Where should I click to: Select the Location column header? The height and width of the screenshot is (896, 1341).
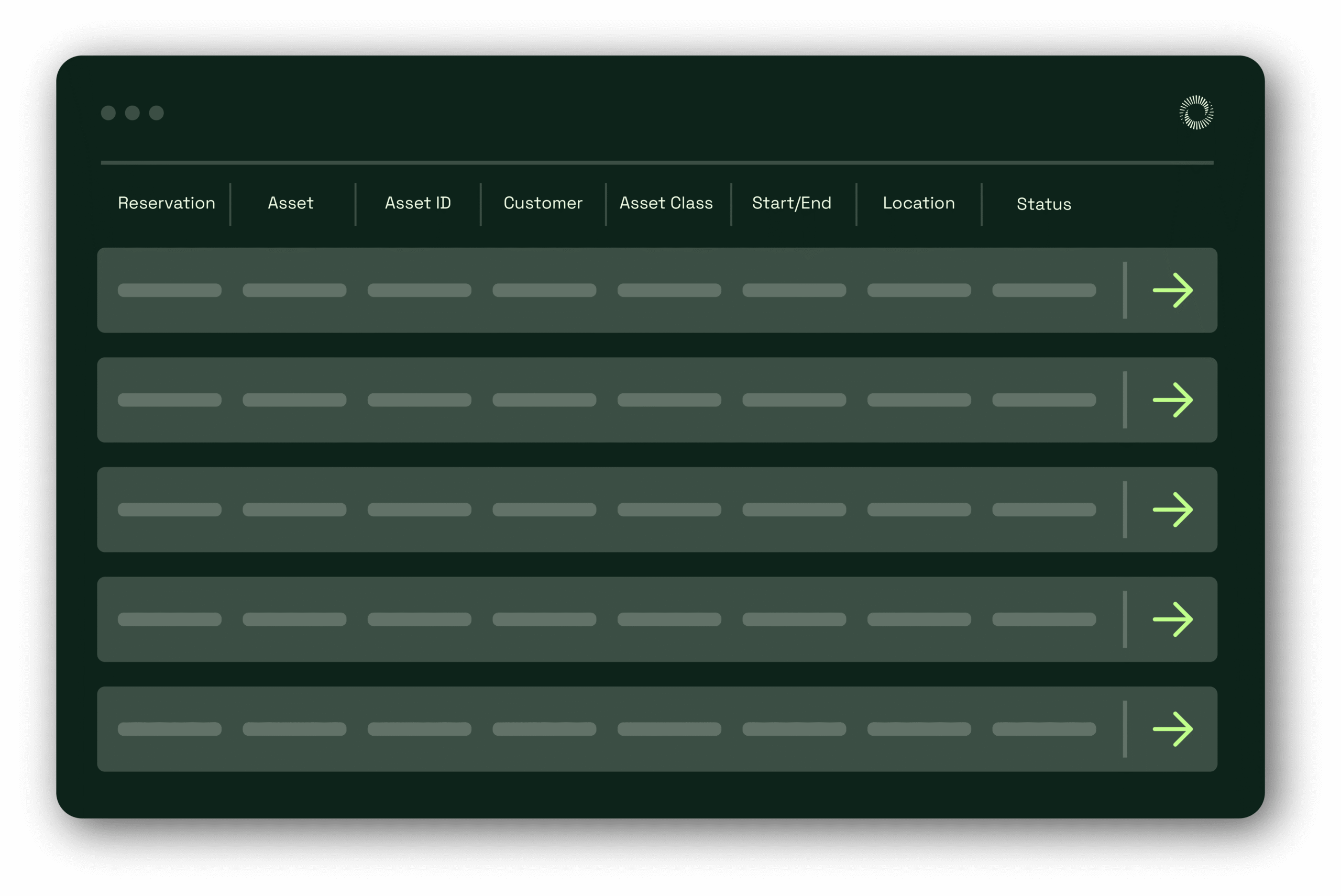[919, 203]
